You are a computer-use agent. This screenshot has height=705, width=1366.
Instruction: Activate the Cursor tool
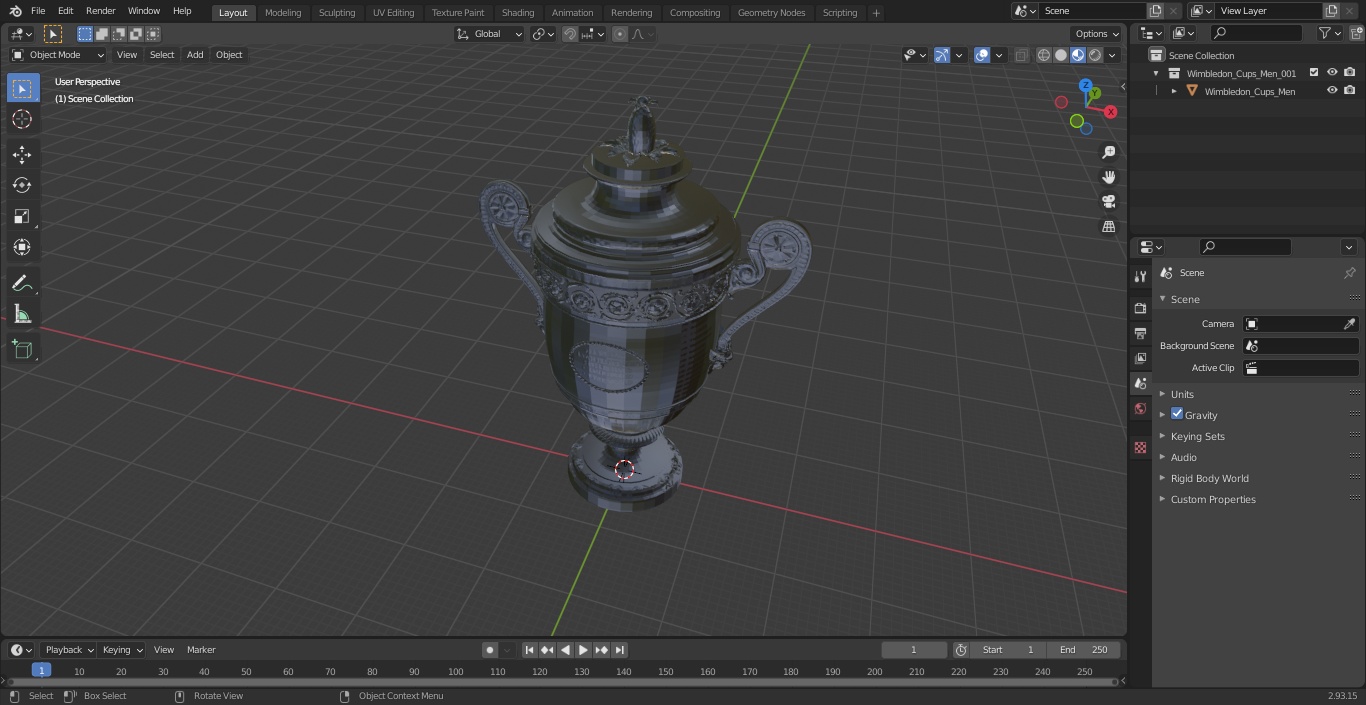click(x=22, y=119)
